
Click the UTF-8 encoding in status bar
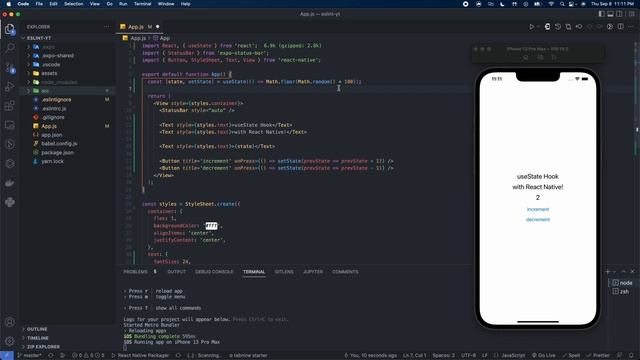click(468, 356)
